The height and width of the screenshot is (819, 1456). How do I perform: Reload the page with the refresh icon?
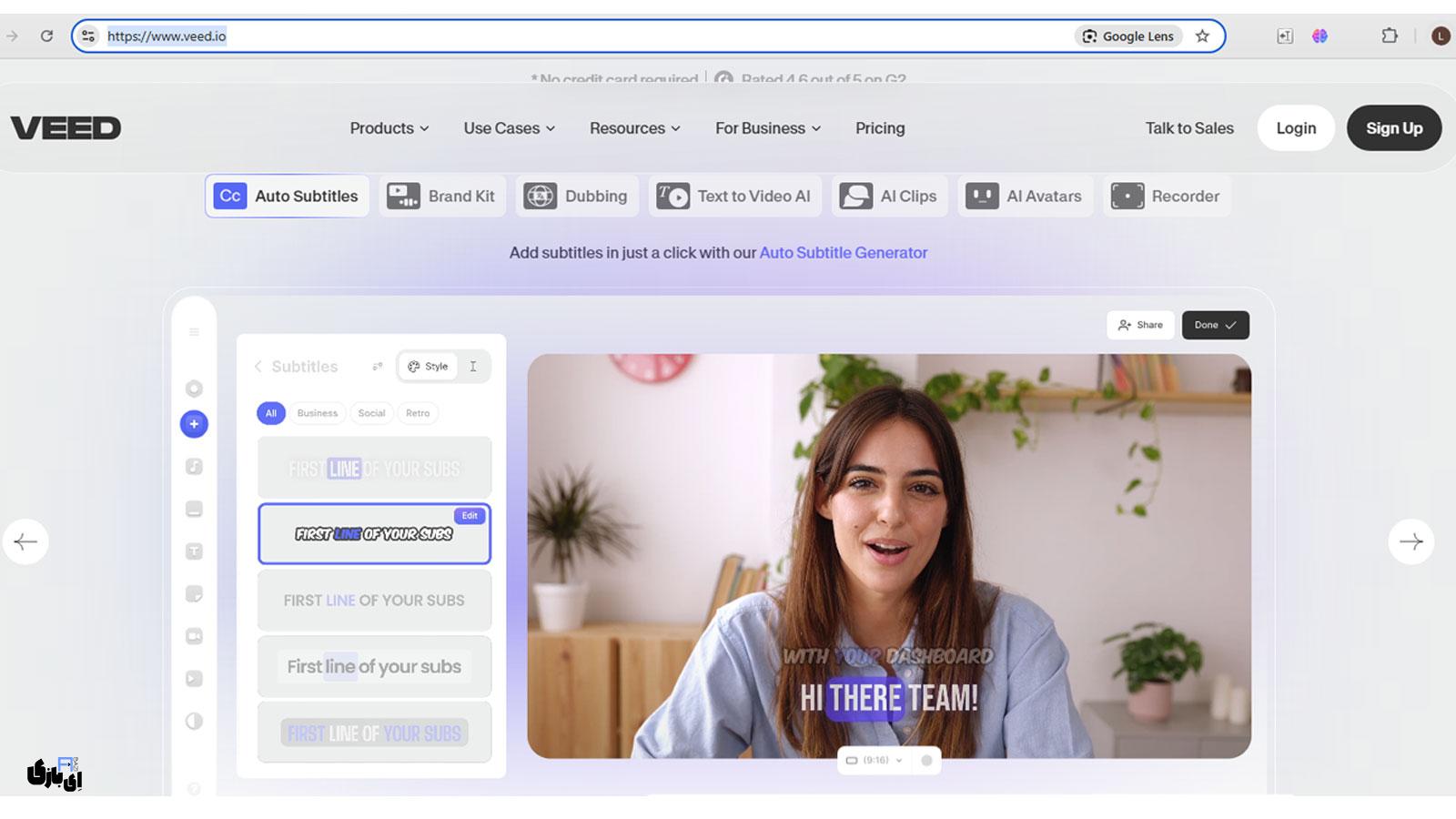46,36
